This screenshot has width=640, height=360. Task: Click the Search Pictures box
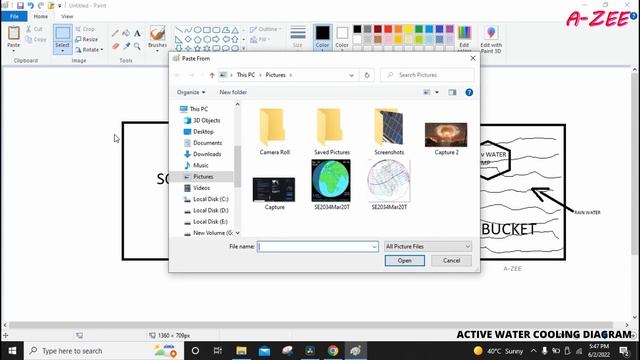pyautogui.click(x=427, y=75)
